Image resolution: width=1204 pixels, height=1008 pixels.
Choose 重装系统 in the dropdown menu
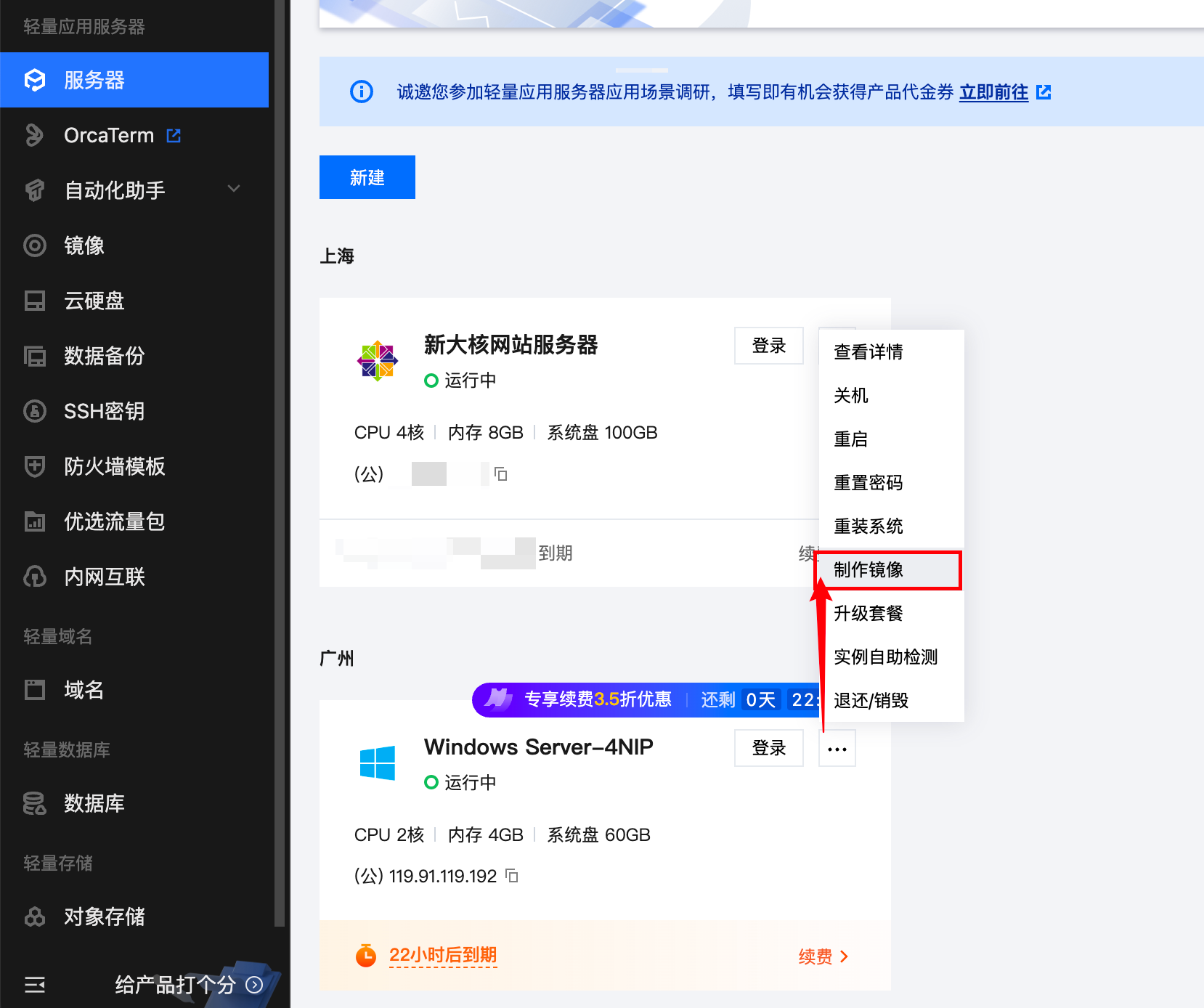pos(869,527)
